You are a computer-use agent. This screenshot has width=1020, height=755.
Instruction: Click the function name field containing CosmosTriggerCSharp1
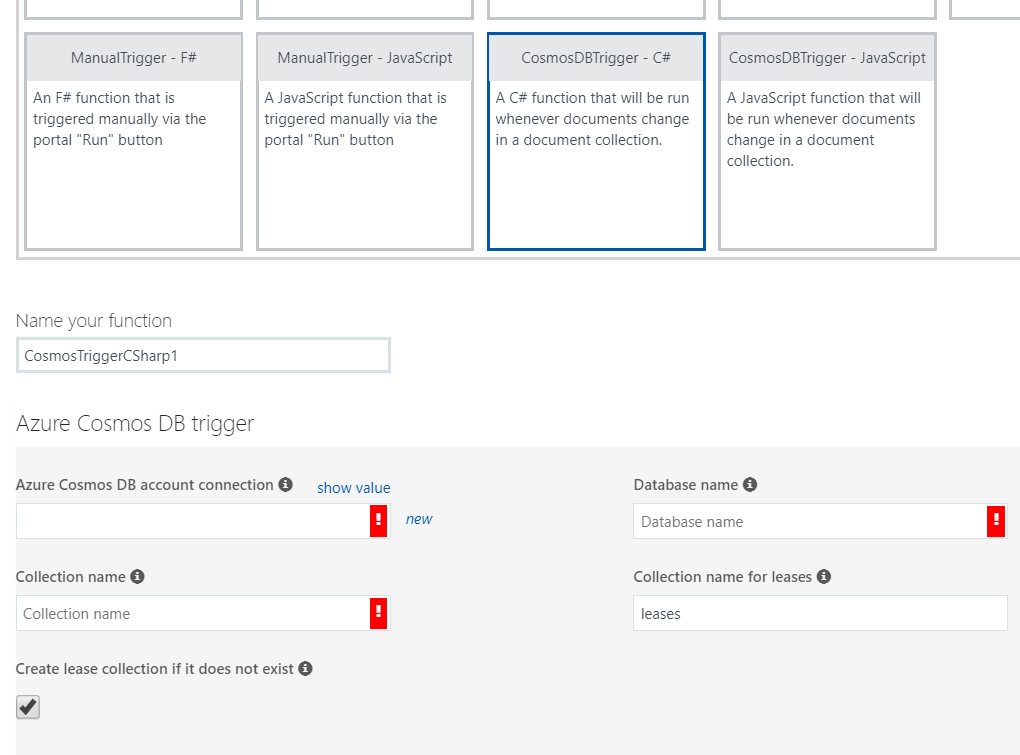202,355
